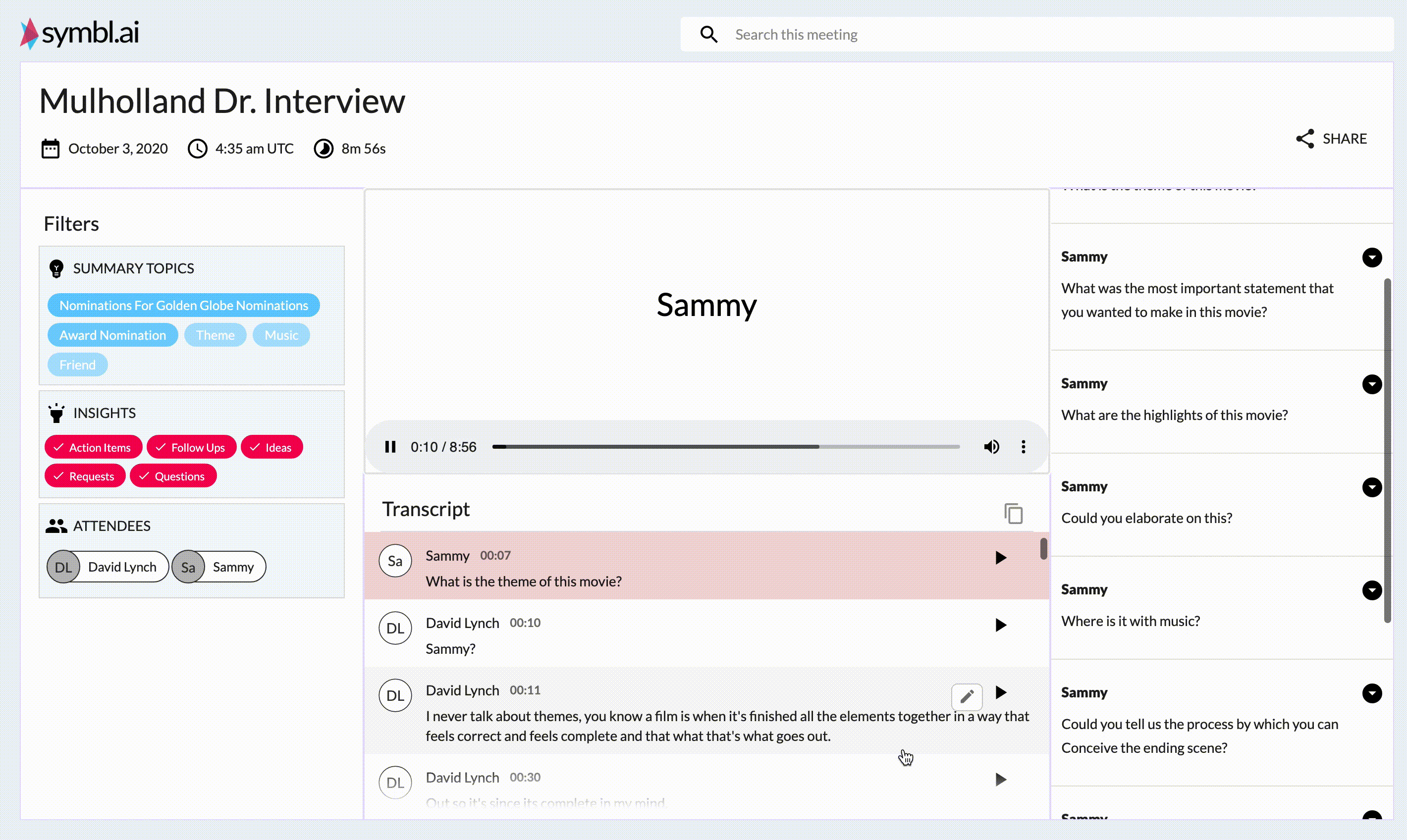
Task: Open the audio player more options menu
Action: [1023, 447]
